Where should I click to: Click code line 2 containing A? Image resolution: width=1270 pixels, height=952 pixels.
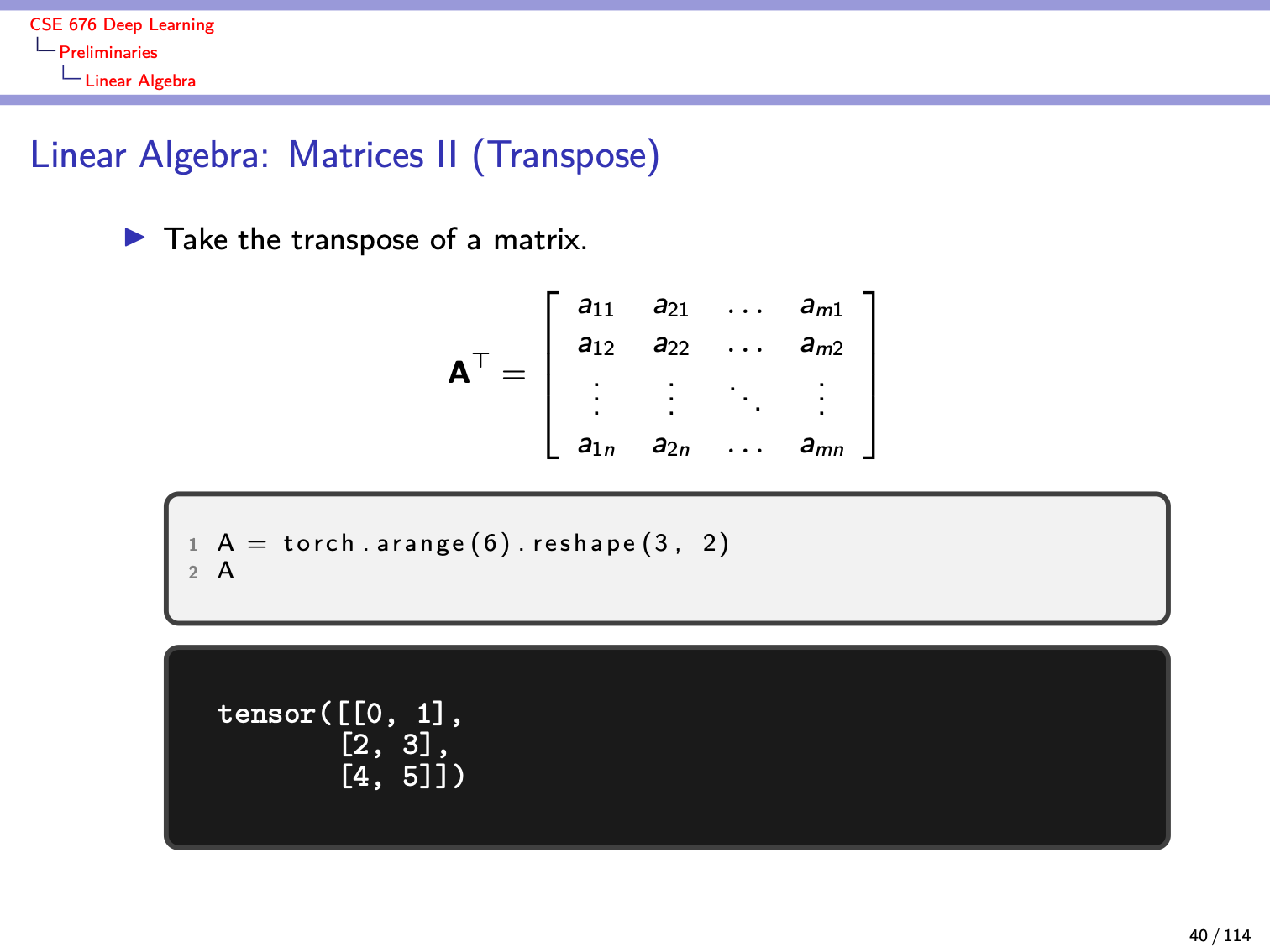225,571
